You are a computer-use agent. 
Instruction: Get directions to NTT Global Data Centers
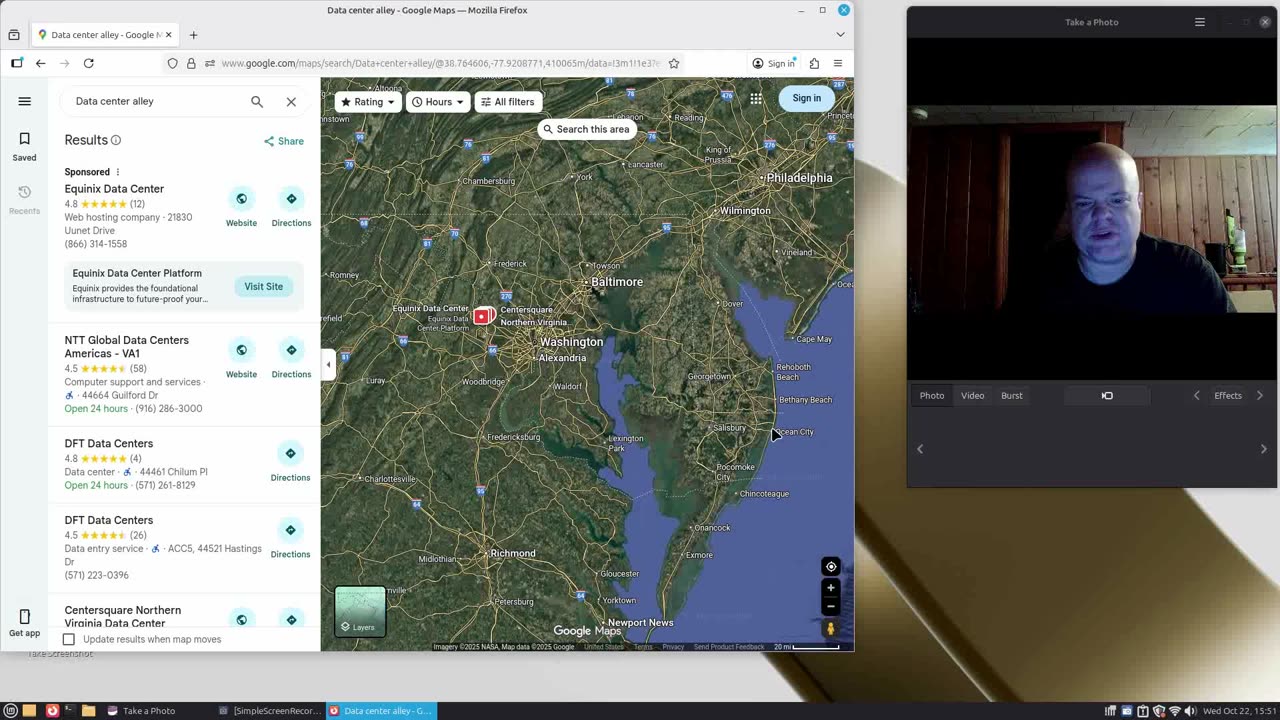291,350
